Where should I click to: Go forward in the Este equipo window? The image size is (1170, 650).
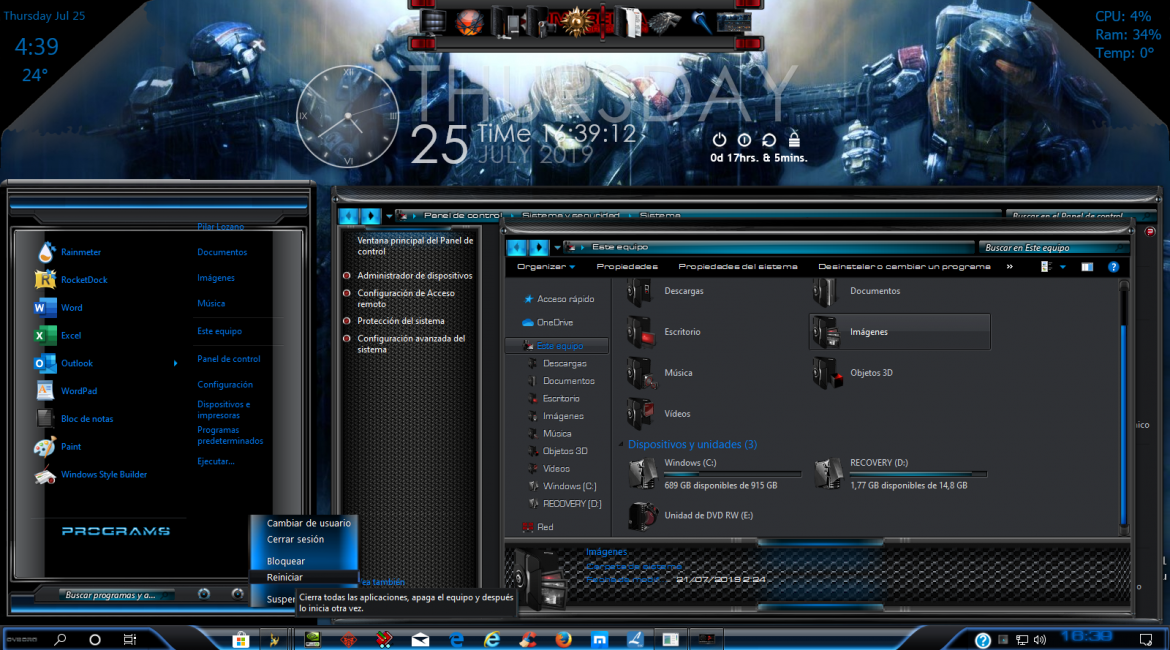[539, 247]
